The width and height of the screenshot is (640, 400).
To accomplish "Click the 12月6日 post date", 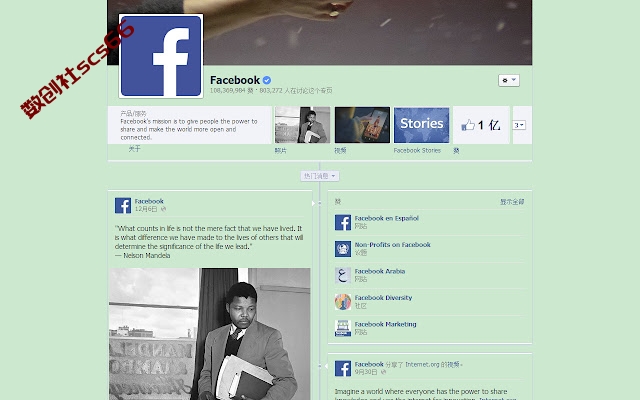I will pyautogui.click(x=146, y=209).
